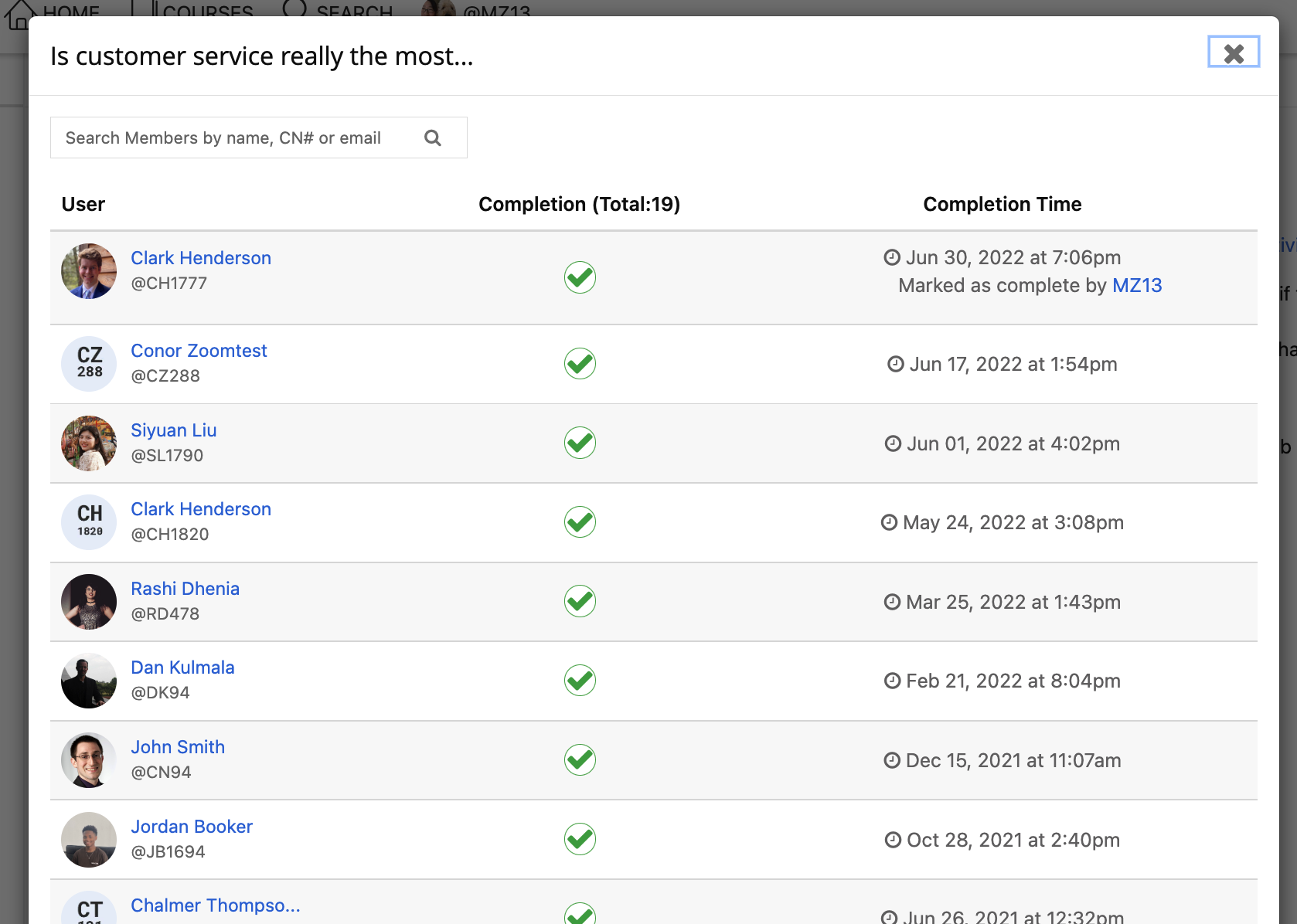The image size is (1297, 924).
Task: Open Jordan Booker profile link
Action: [x=192, y=826]
